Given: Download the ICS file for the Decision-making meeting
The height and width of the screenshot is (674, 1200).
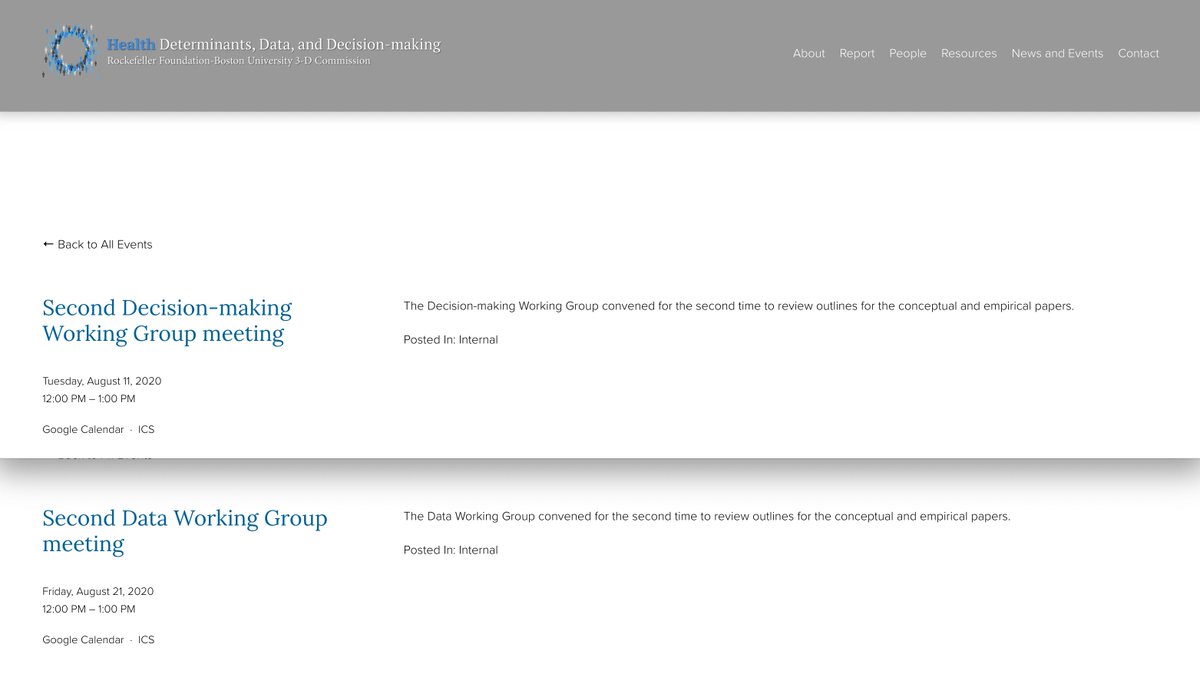Looking at the screenshot, I should 146,429.
